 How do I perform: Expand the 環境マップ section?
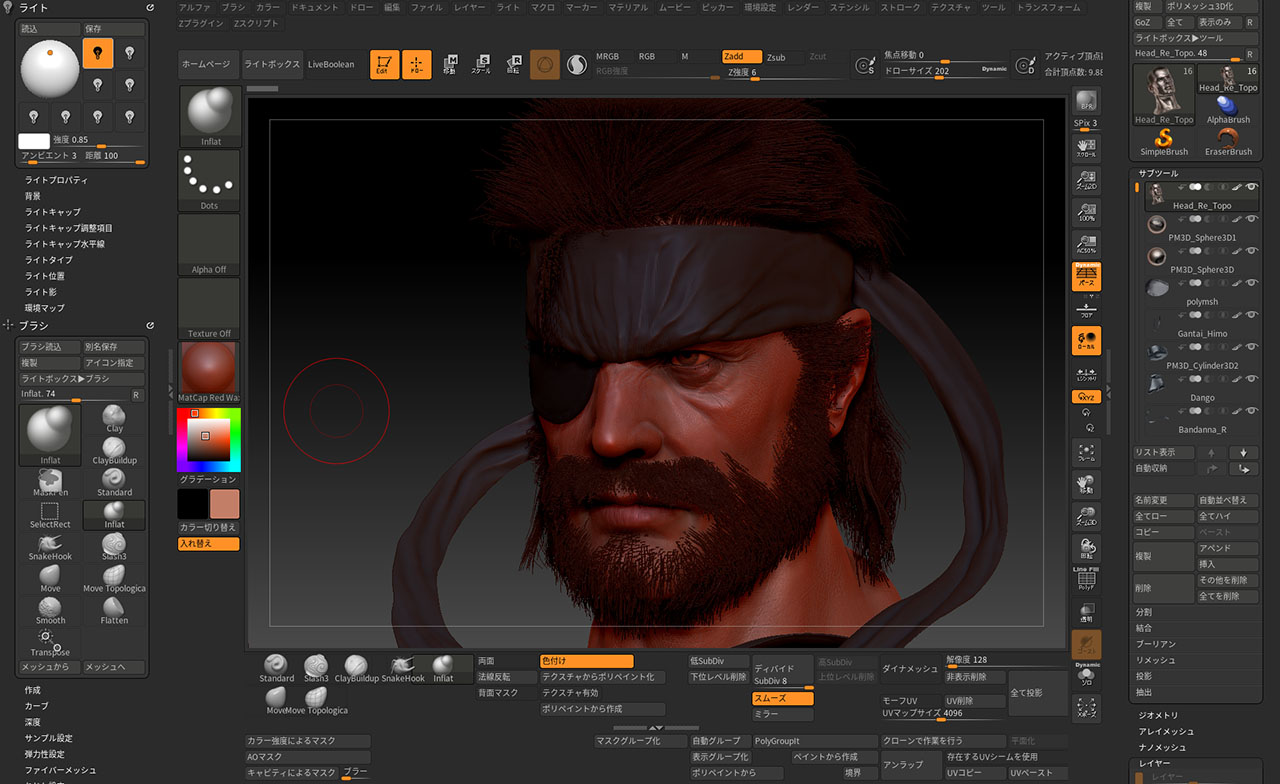44,308
